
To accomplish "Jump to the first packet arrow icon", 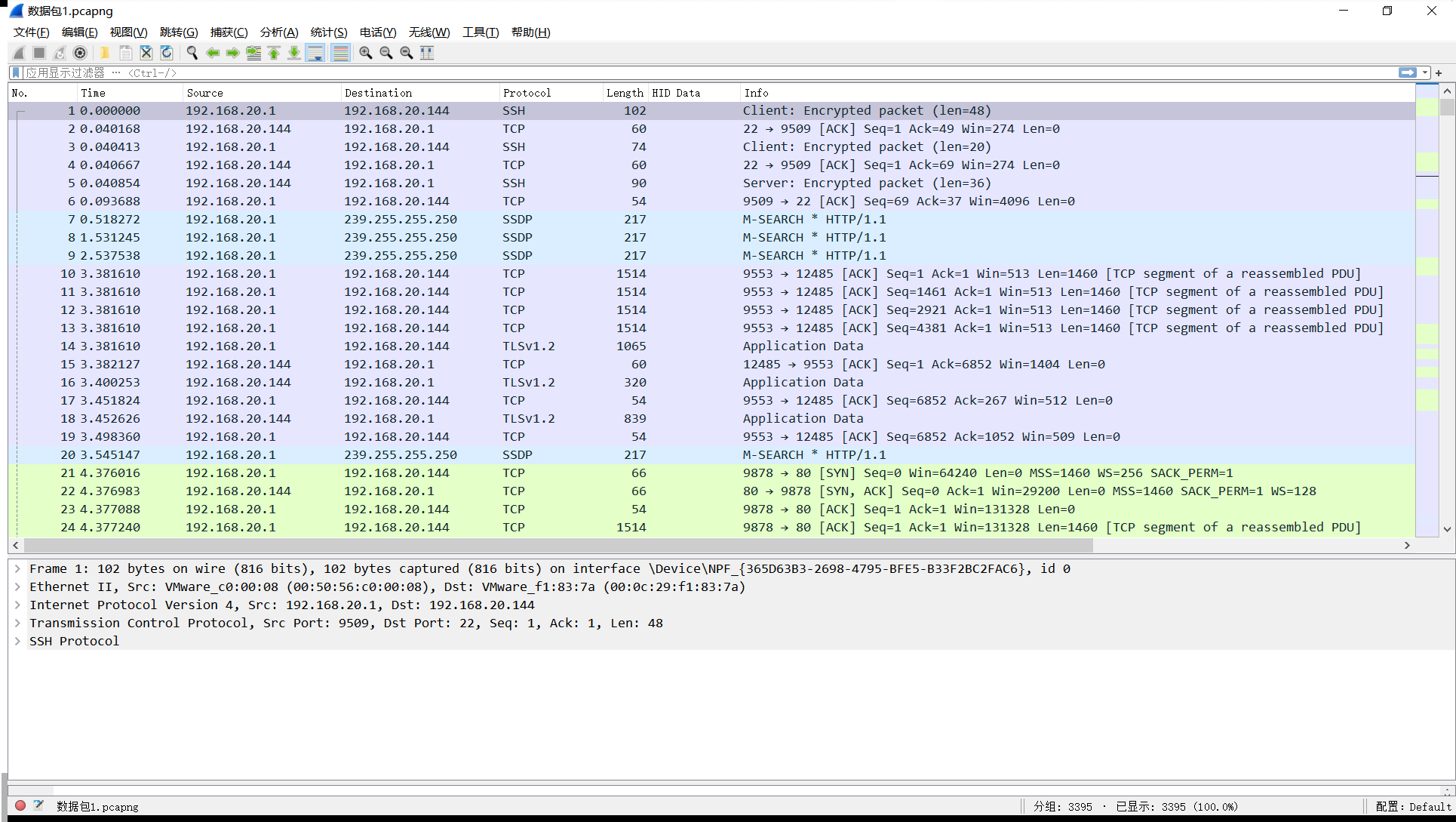I will pyautogui.click(x=274, y=53).
